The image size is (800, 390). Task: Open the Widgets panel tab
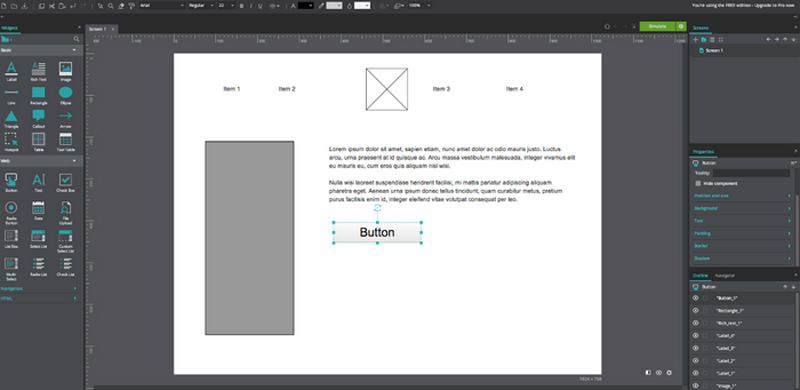pos(10,28)
